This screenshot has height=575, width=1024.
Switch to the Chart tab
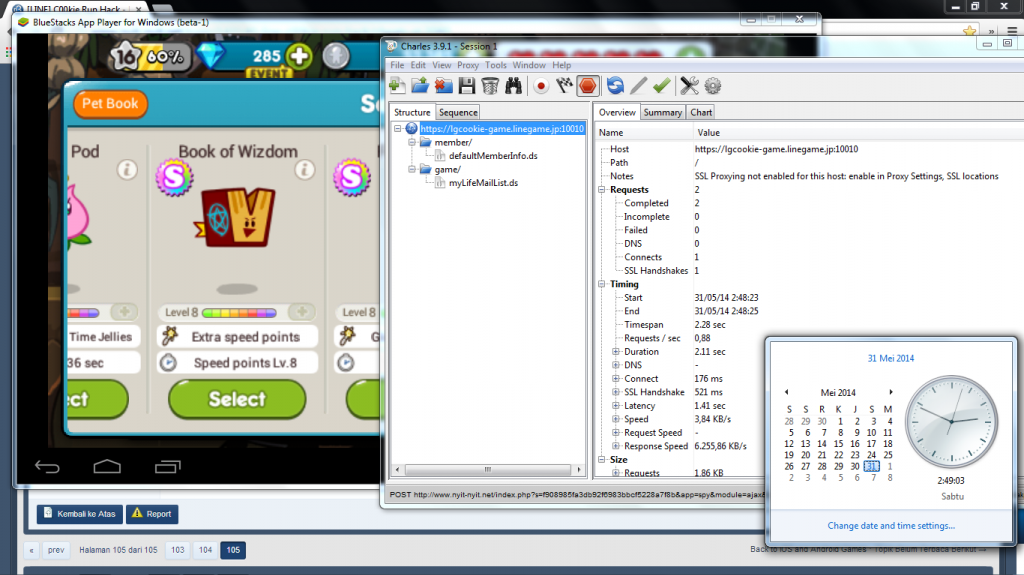pos(701,112)
